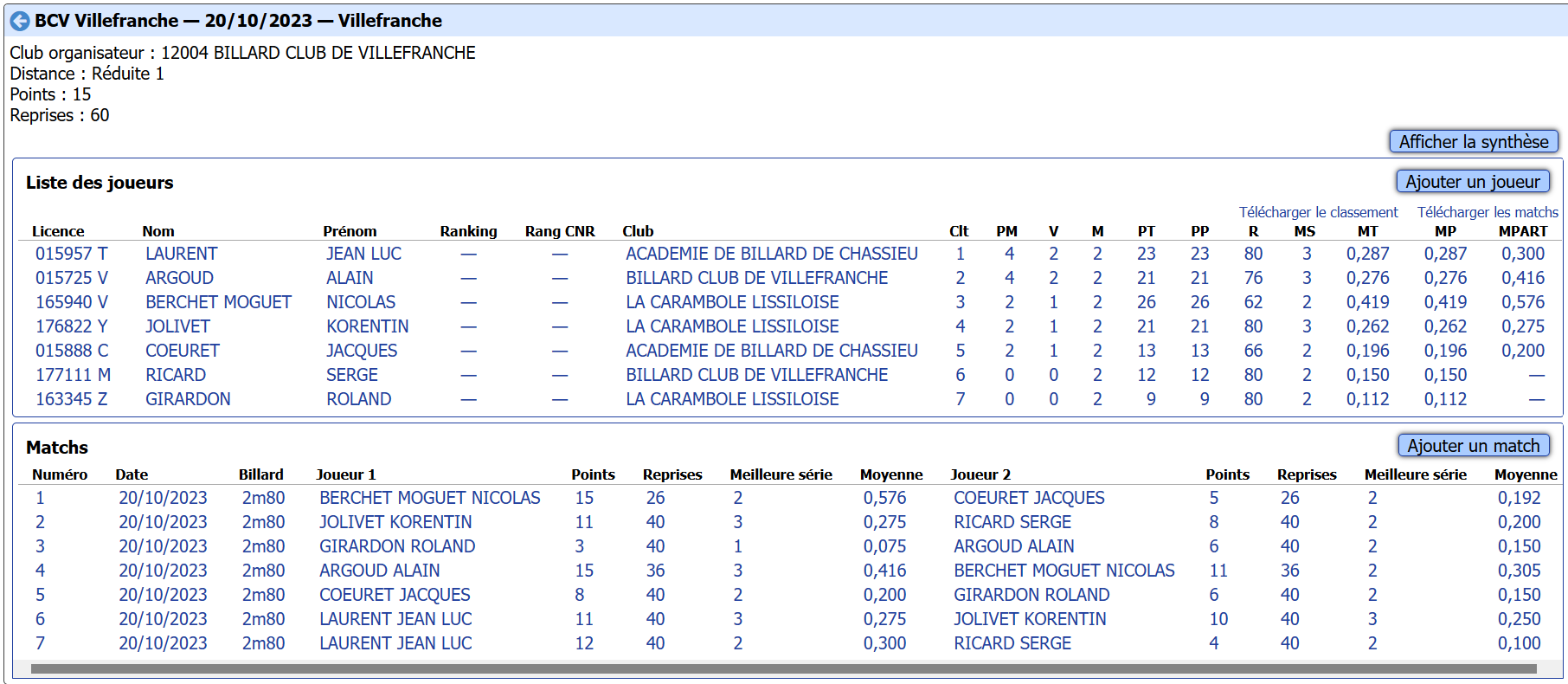Click the first name NICOLAS in players list
The height and width of the screenshot is (684, 1568).
coord(361,302)
